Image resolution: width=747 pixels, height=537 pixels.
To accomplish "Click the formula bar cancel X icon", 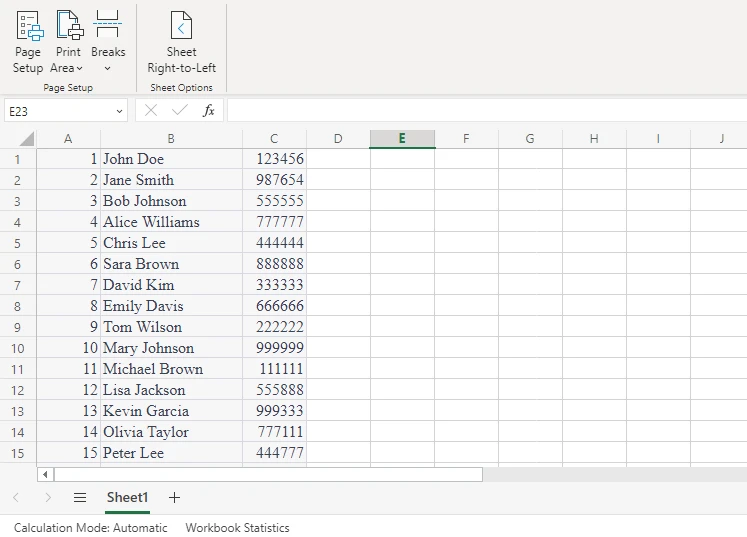I will (x=151, y=111).
